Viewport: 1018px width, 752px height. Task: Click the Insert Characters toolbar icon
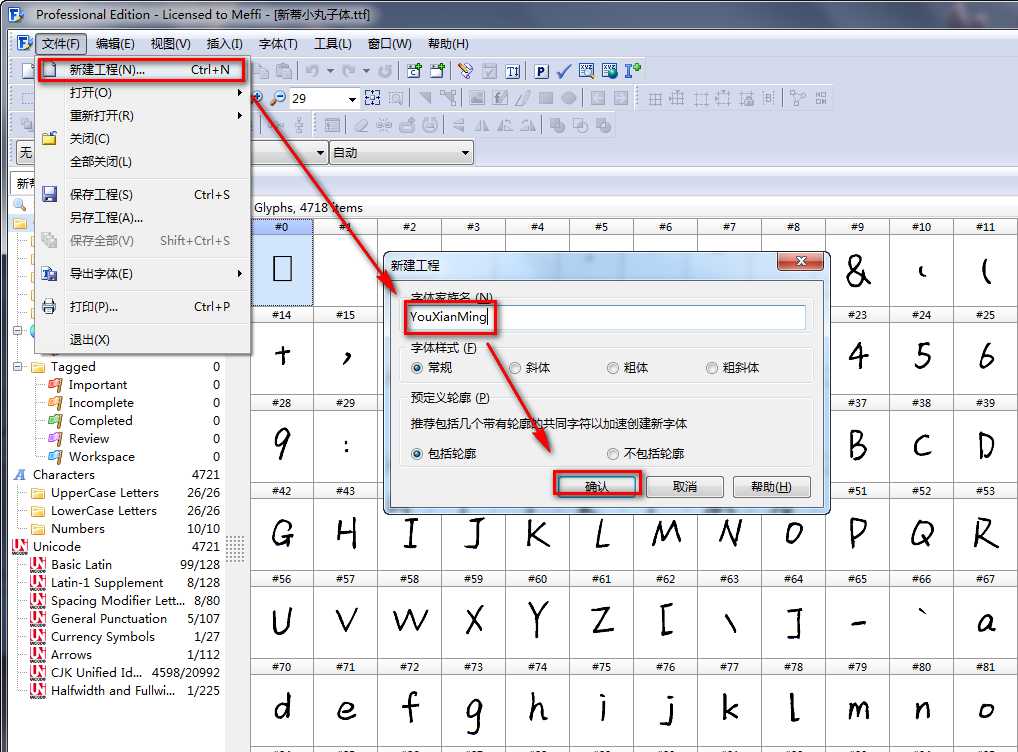414,71
